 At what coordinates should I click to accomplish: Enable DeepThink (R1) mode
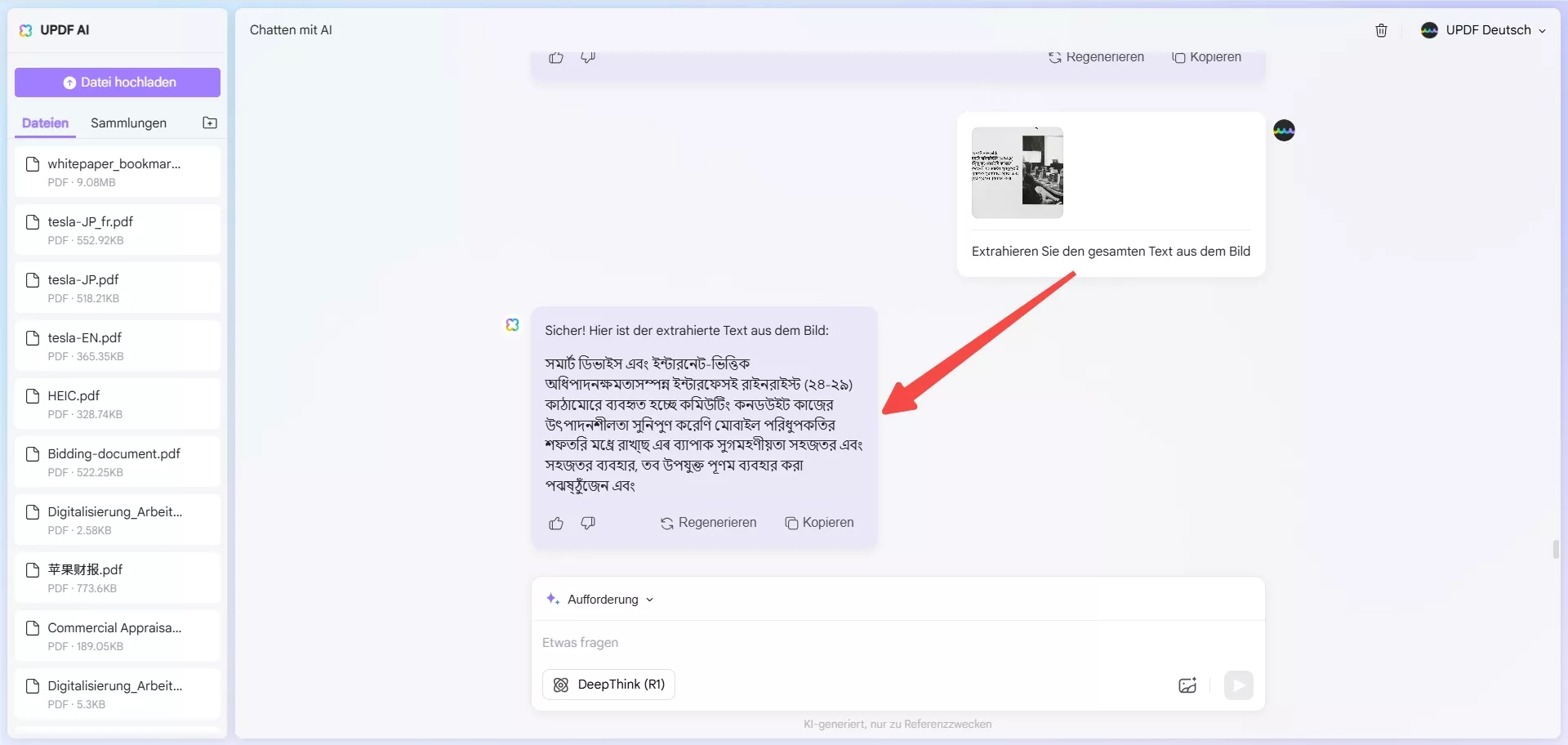click(608, 685)
